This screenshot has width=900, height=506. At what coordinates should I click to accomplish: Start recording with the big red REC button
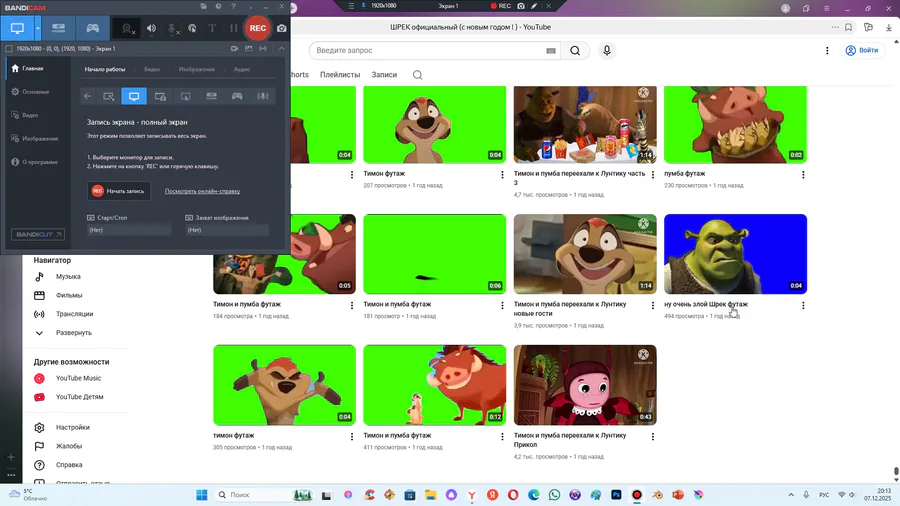(x=258, y=28)
